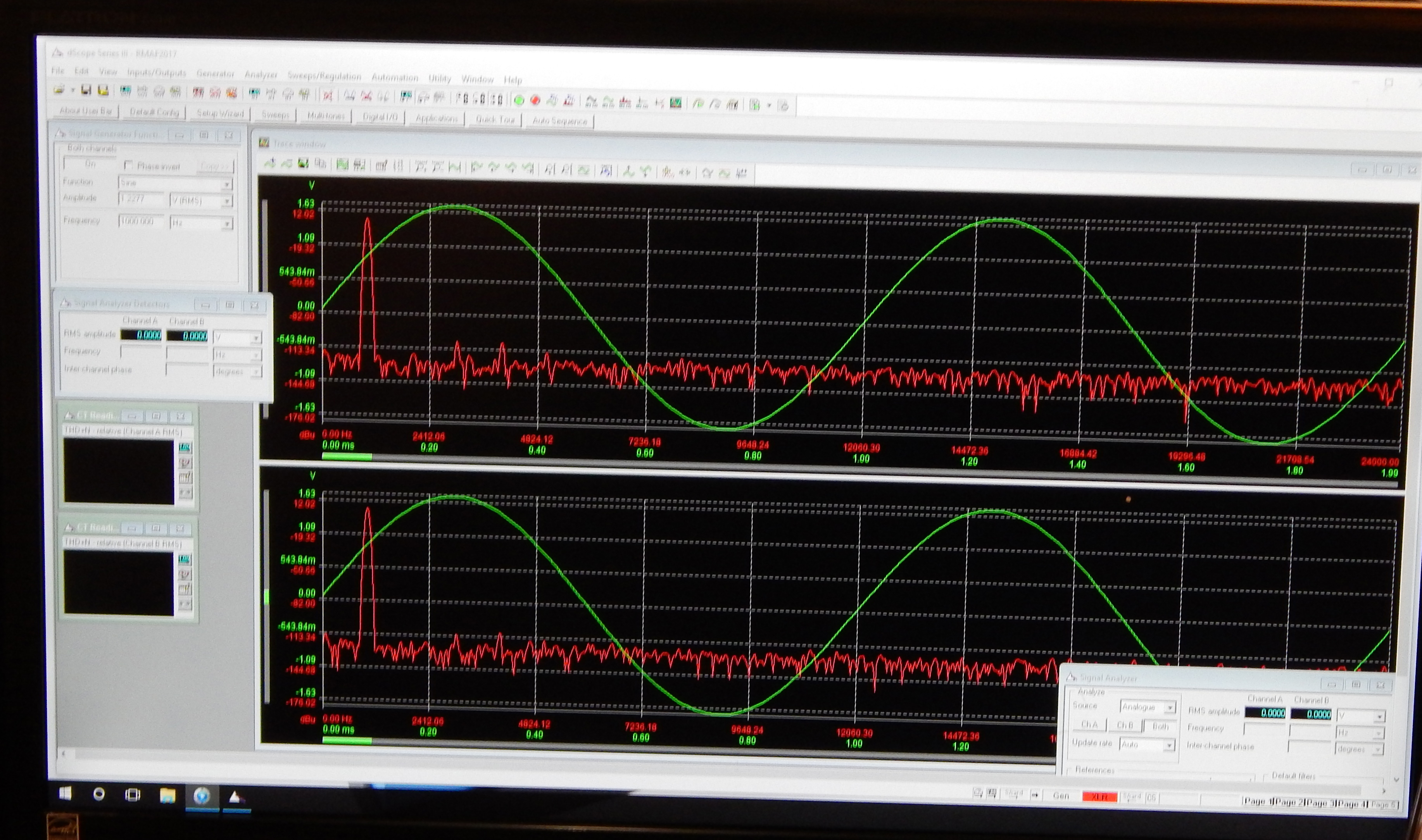
Task: Select Both channels in Signal Analyzer
Action: (x=1160, y=726)
